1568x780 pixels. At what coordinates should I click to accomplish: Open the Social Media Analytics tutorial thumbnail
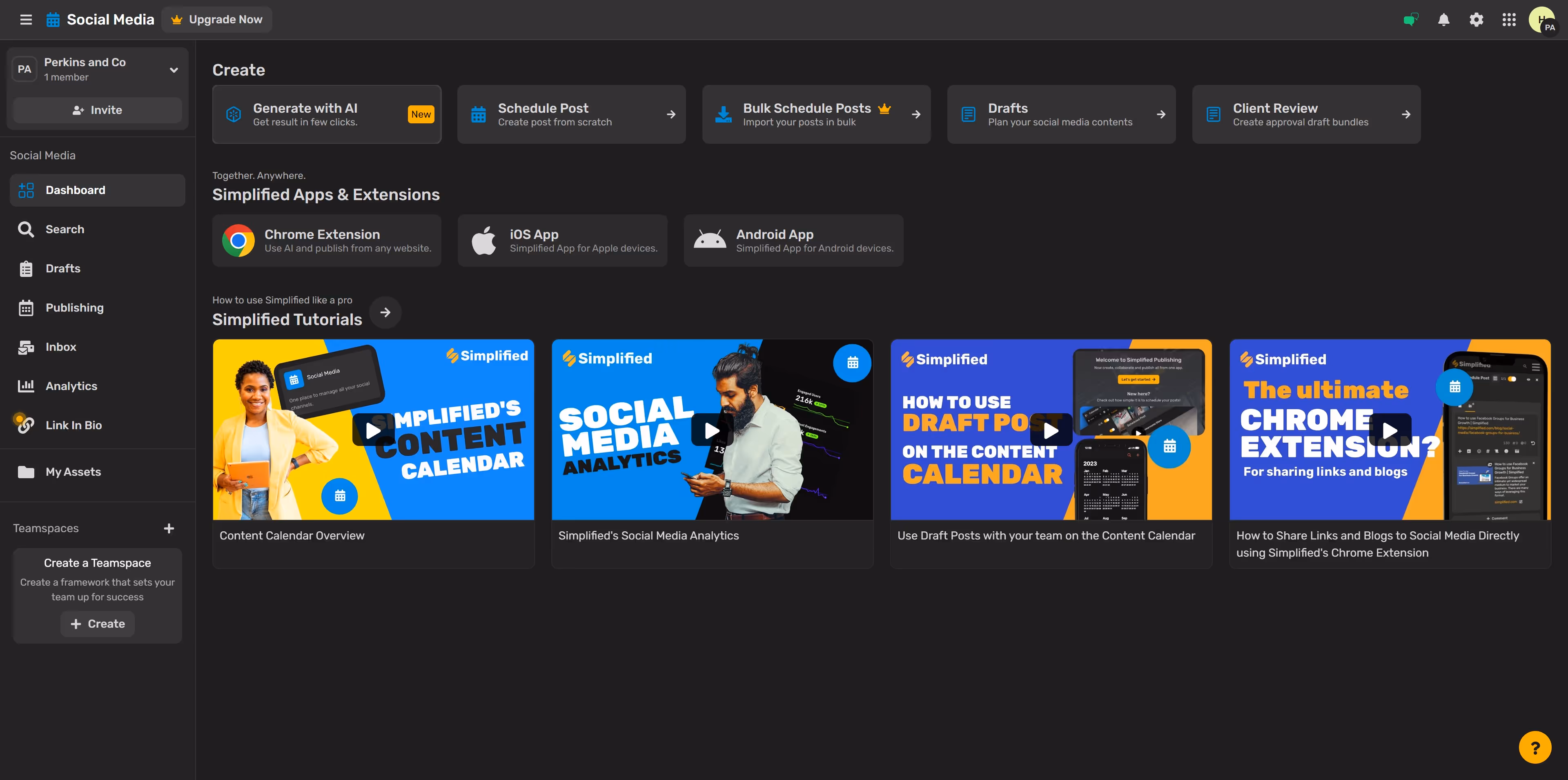pos(712,430)
